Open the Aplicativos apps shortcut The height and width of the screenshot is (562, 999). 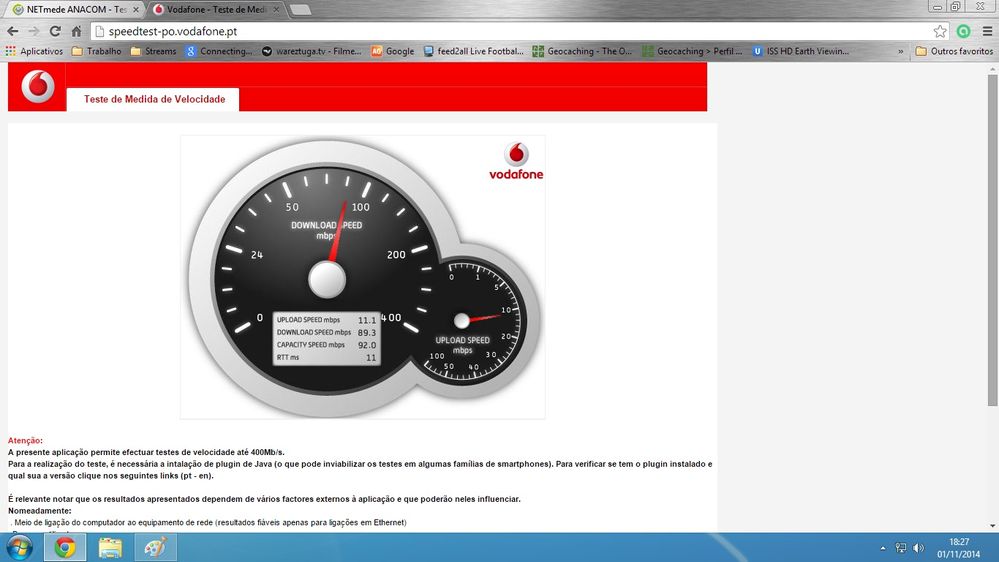point(35,51)
